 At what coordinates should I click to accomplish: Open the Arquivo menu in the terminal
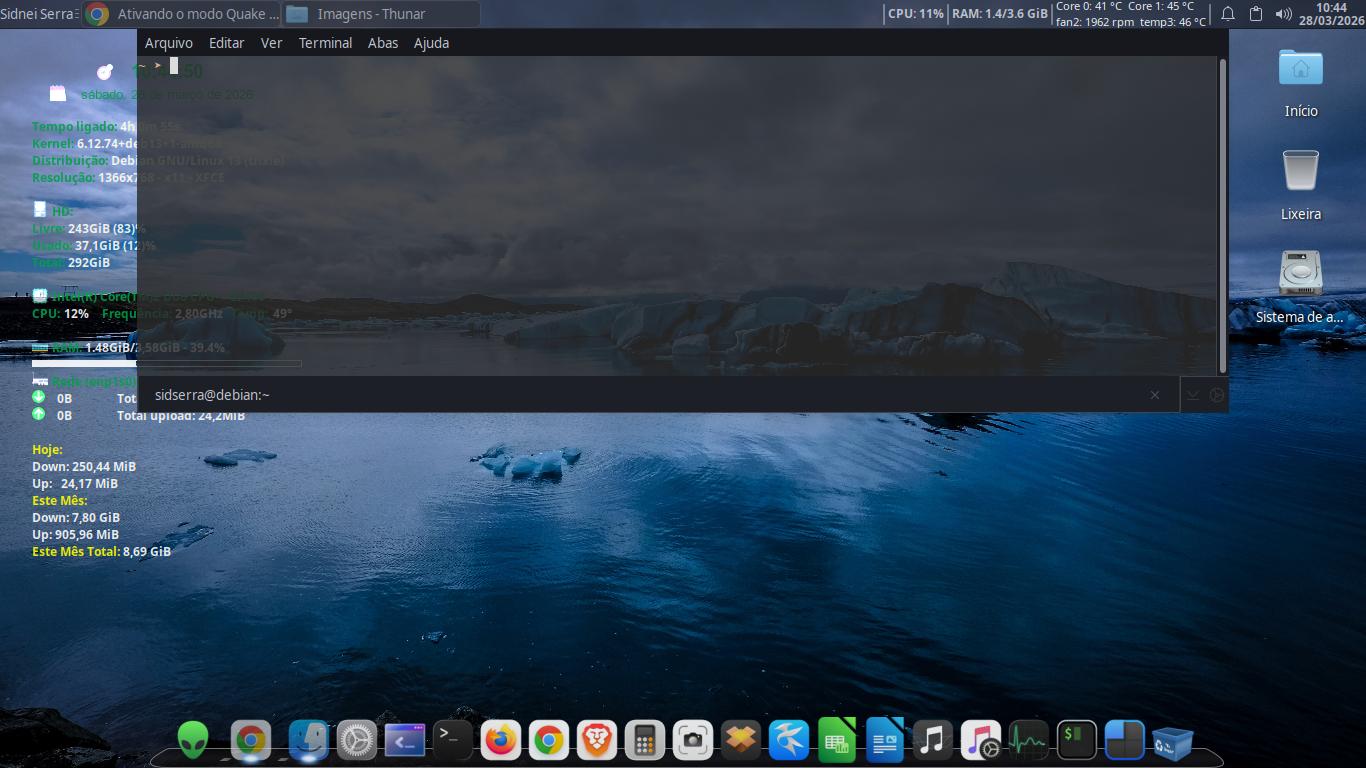[x=168, y=43]
